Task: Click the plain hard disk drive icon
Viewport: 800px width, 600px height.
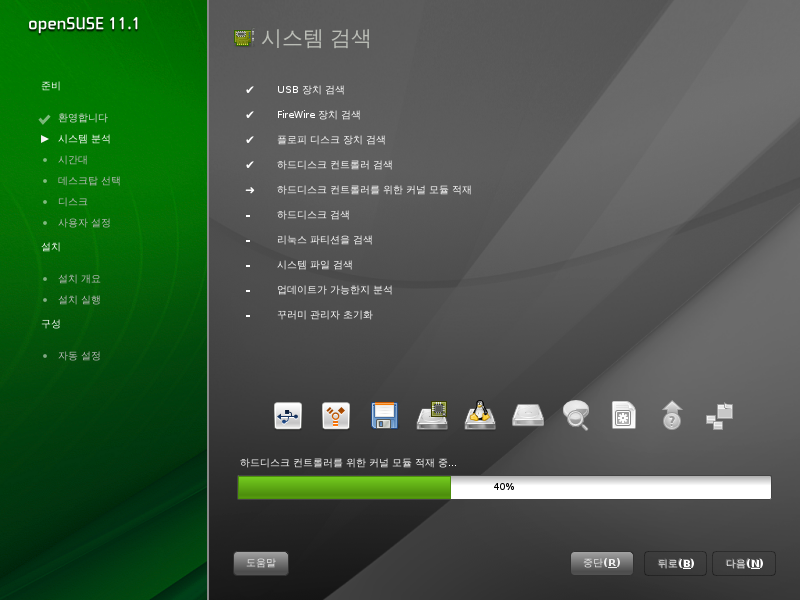Action: tap(528, 415)
